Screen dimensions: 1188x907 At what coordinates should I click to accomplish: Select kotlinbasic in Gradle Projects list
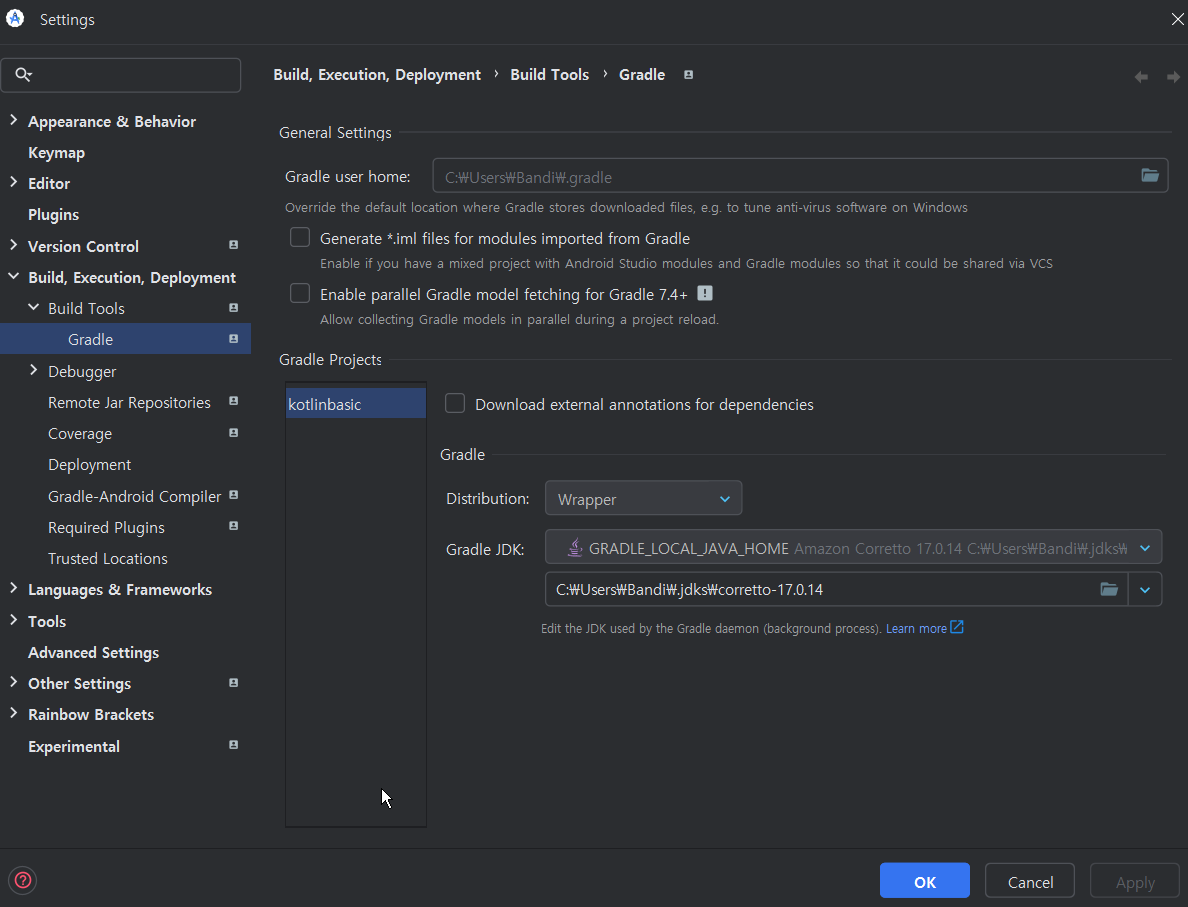click(355, 404)
